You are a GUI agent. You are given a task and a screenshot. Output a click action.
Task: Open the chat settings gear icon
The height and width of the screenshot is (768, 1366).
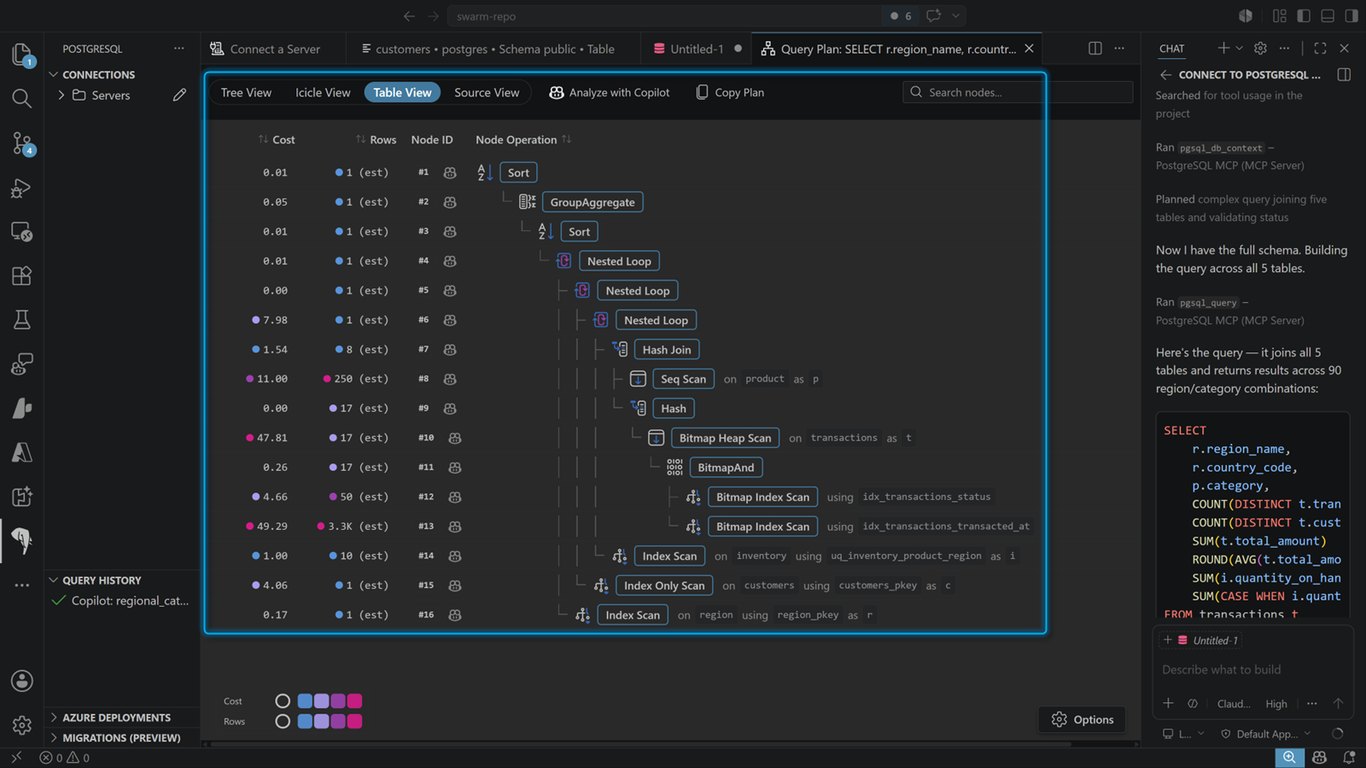1260,48
